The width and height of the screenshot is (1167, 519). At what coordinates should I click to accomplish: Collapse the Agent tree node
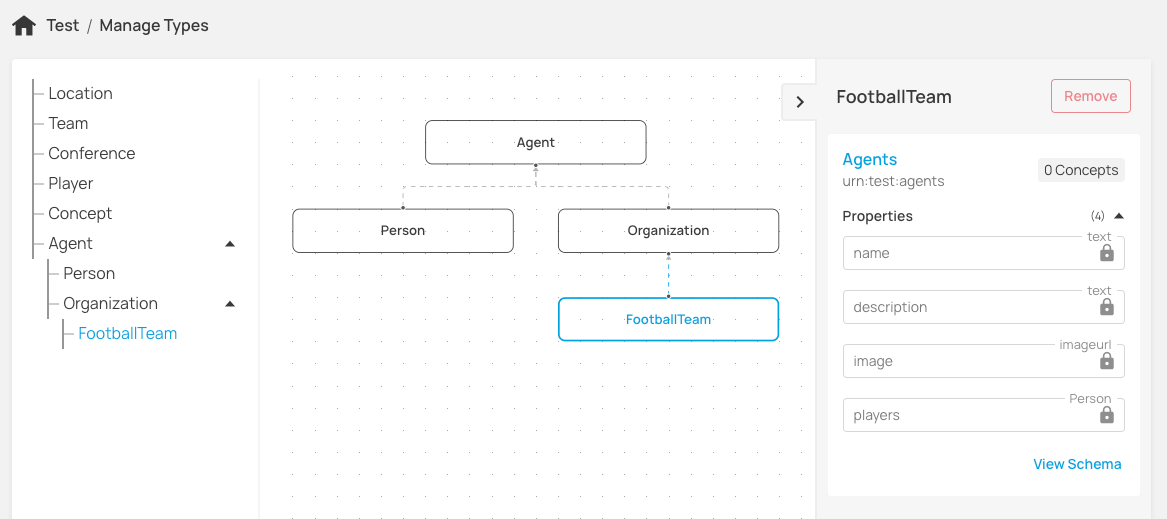click(230, 244)
